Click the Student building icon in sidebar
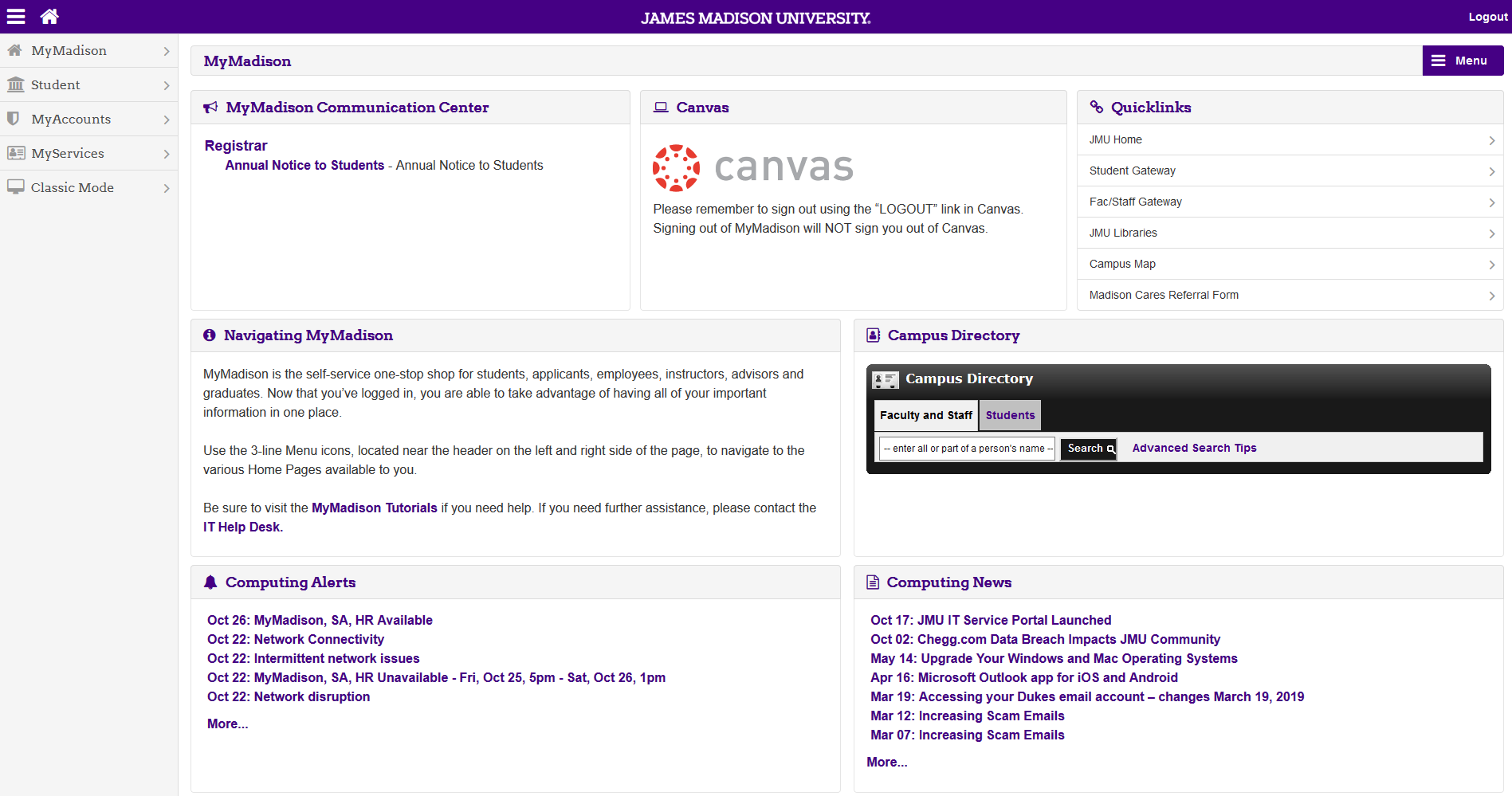This screenshot has width=1512, height=796. 15,84
